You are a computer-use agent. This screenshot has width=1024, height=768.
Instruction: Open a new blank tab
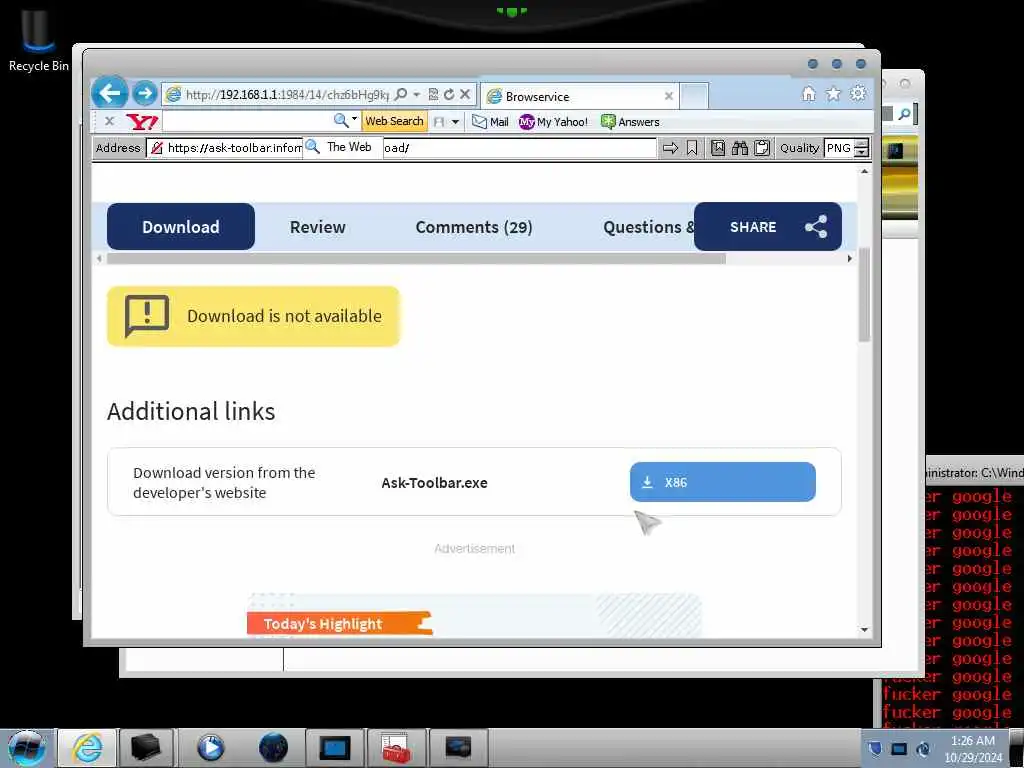694,96
